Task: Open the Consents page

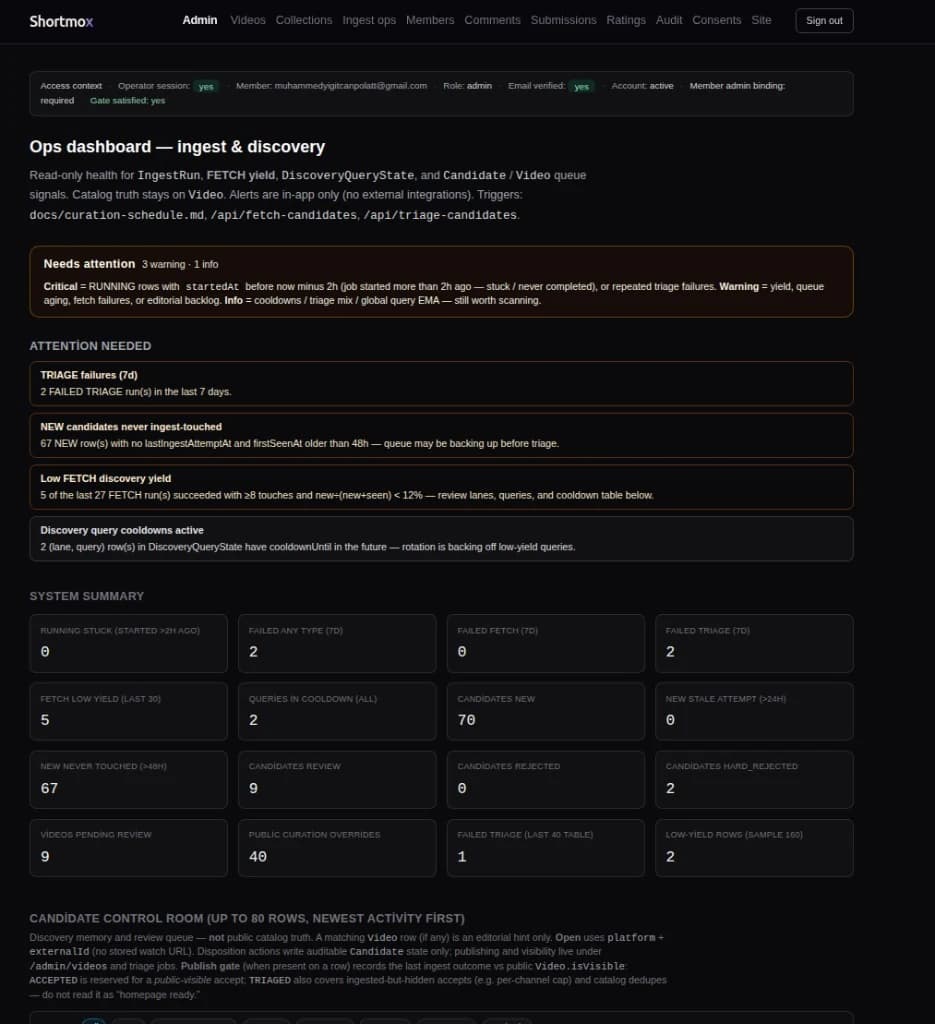Action: click(x=716, y=20)
